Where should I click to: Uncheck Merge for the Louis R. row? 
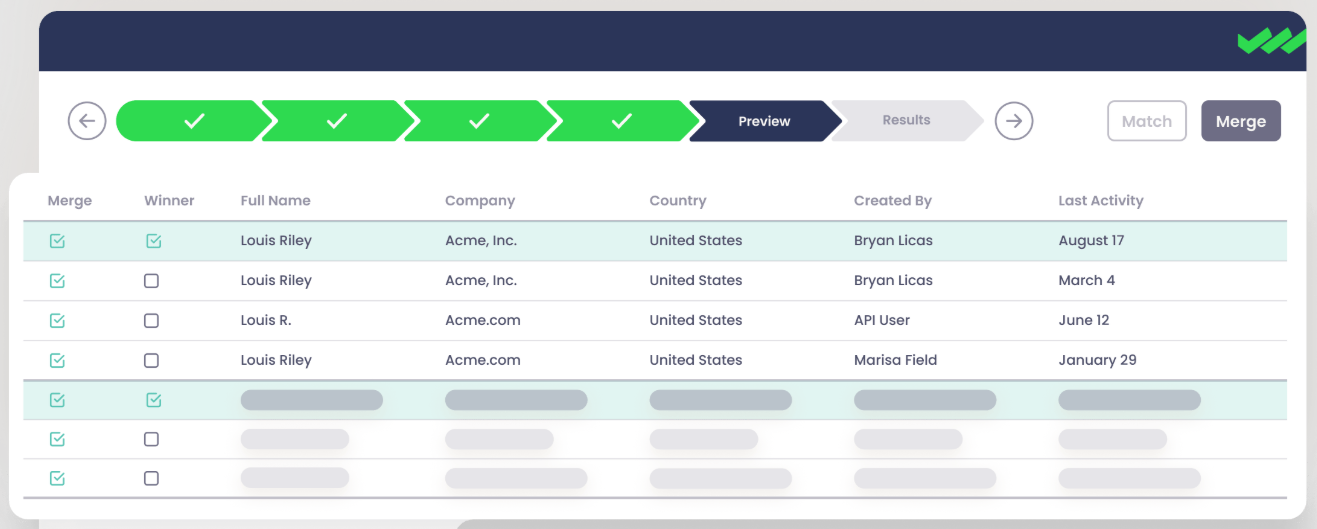[57, 321]
